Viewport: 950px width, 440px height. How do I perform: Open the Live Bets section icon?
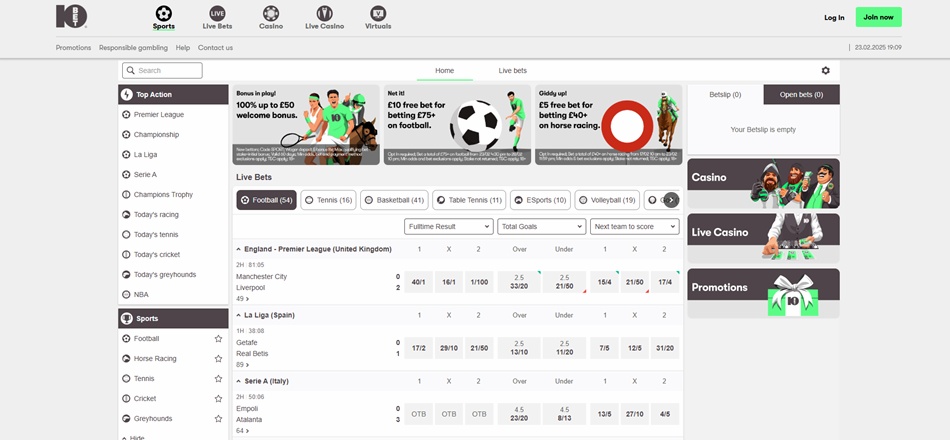(x=217, y=13)
